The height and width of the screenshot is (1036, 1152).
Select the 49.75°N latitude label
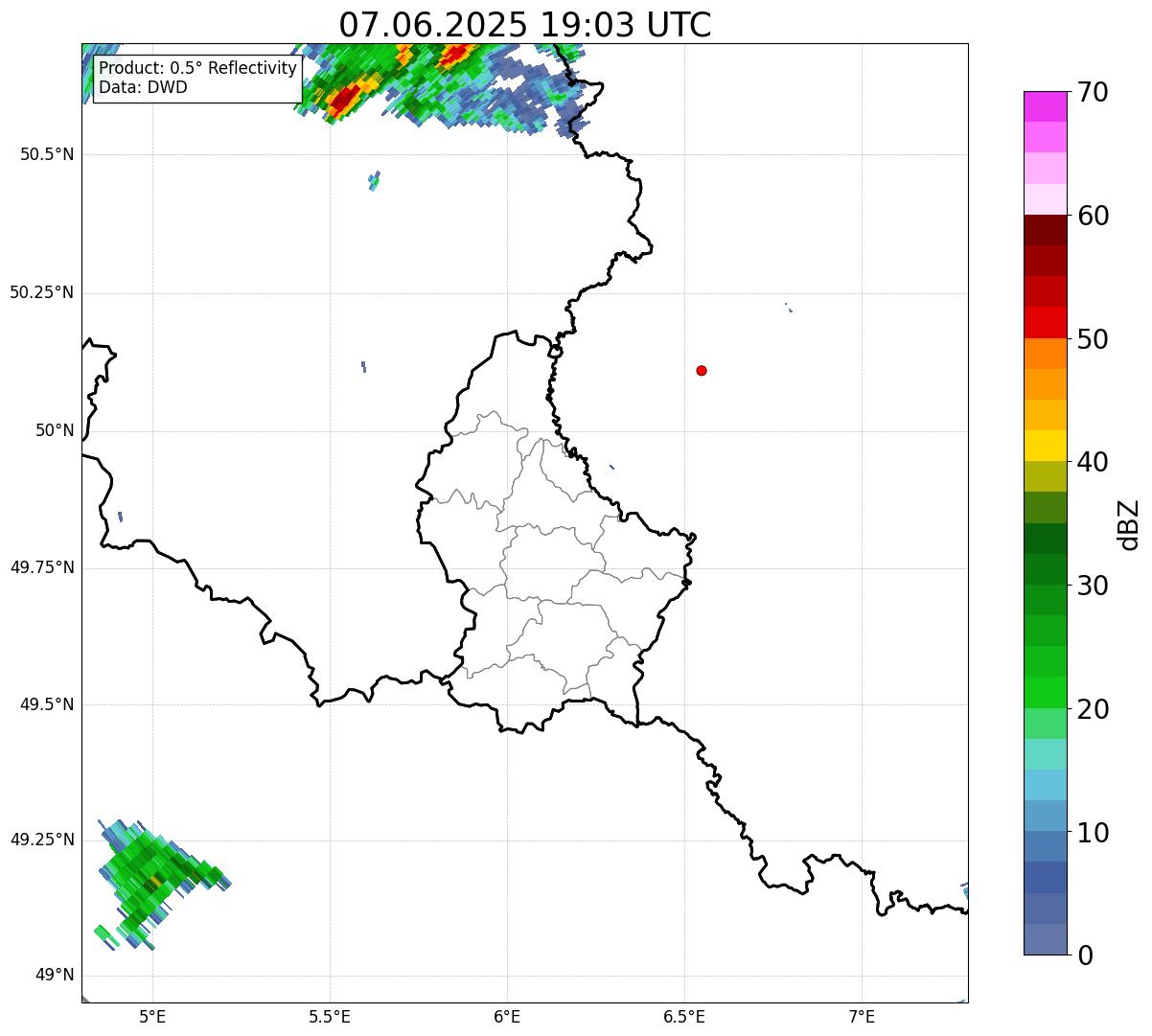click(x=42, y=567)
